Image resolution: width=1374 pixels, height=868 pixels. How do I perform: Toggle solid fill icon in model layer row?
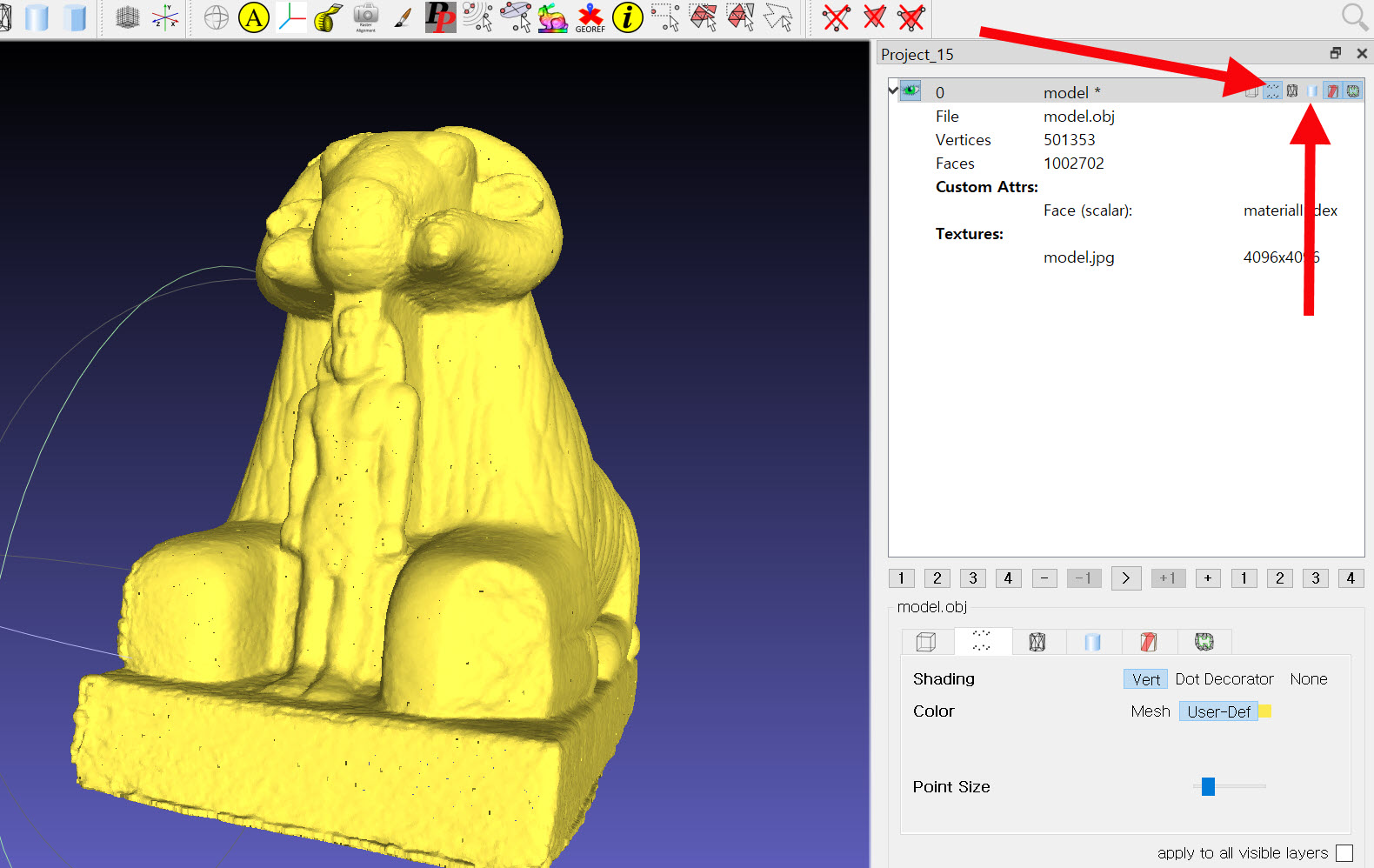coord(1312,90)
